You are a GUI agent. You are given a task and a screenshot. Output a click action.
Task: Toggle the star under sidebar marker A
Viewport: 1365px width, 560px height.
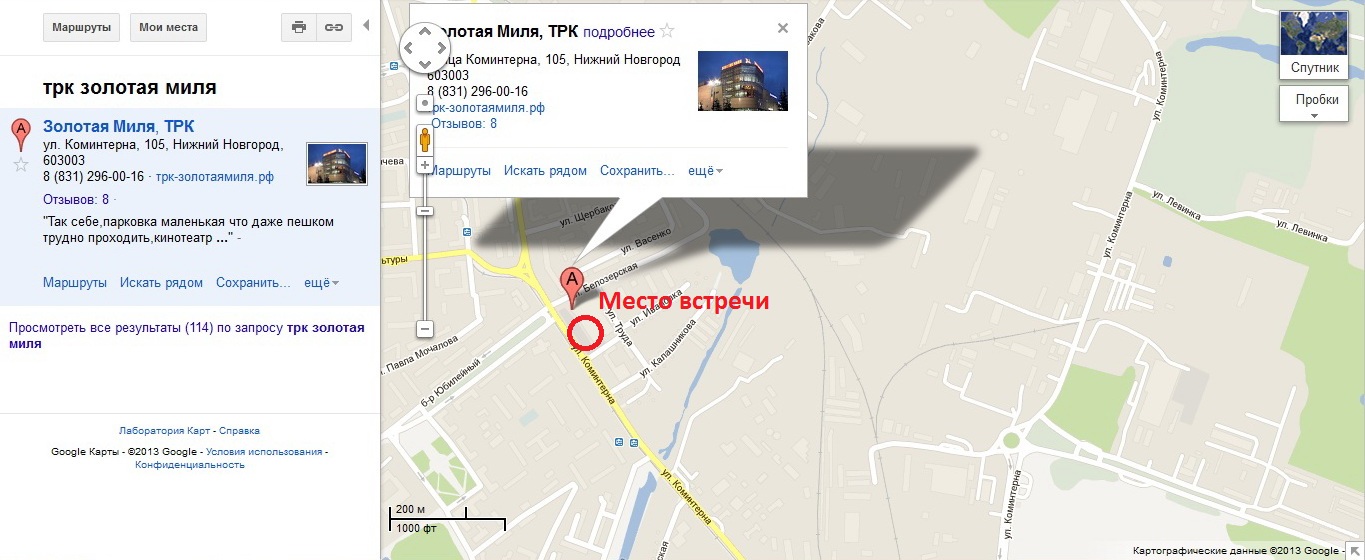coord(20,164)
